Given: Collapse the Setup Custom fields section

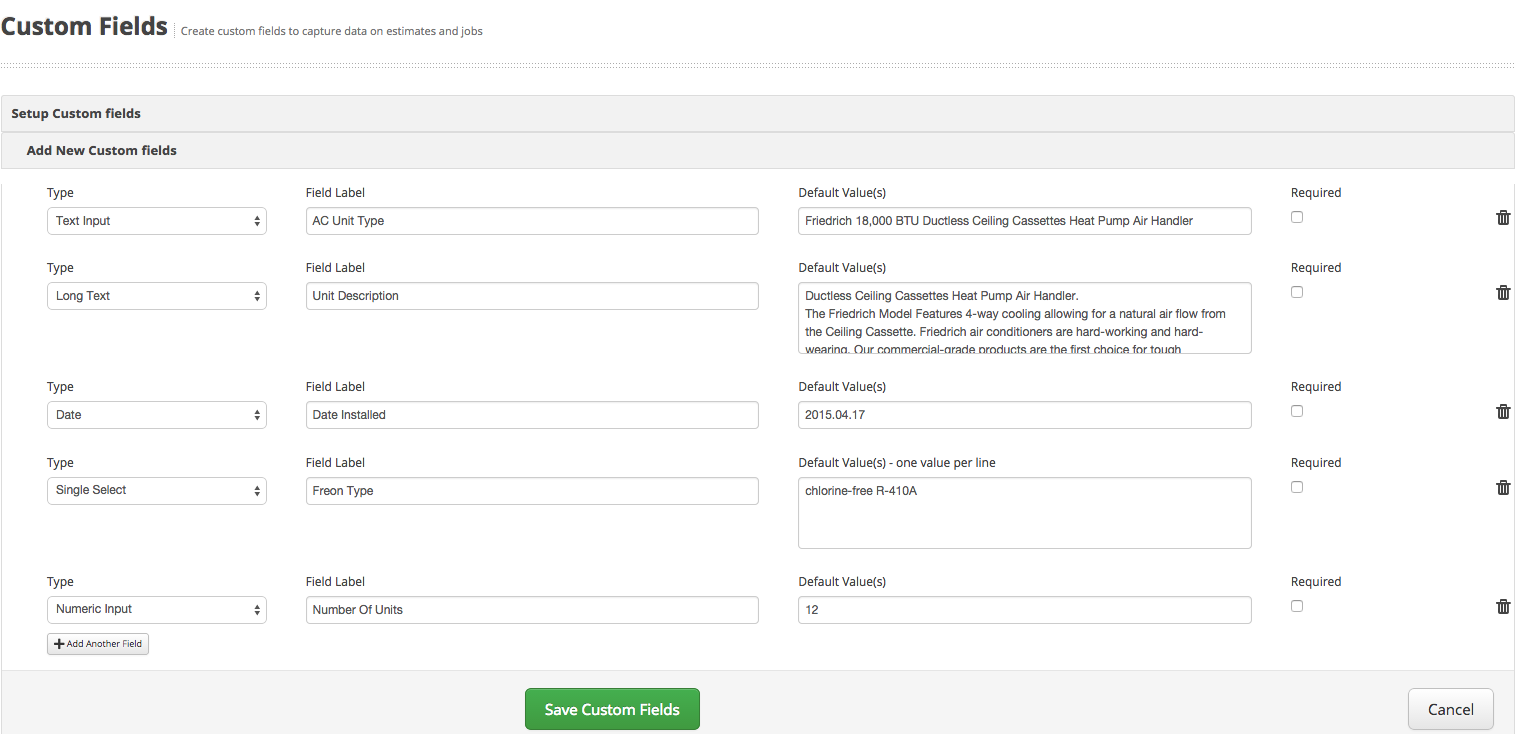Looking at the screenshot, I should pyautogui.click(x=757, y=114).
